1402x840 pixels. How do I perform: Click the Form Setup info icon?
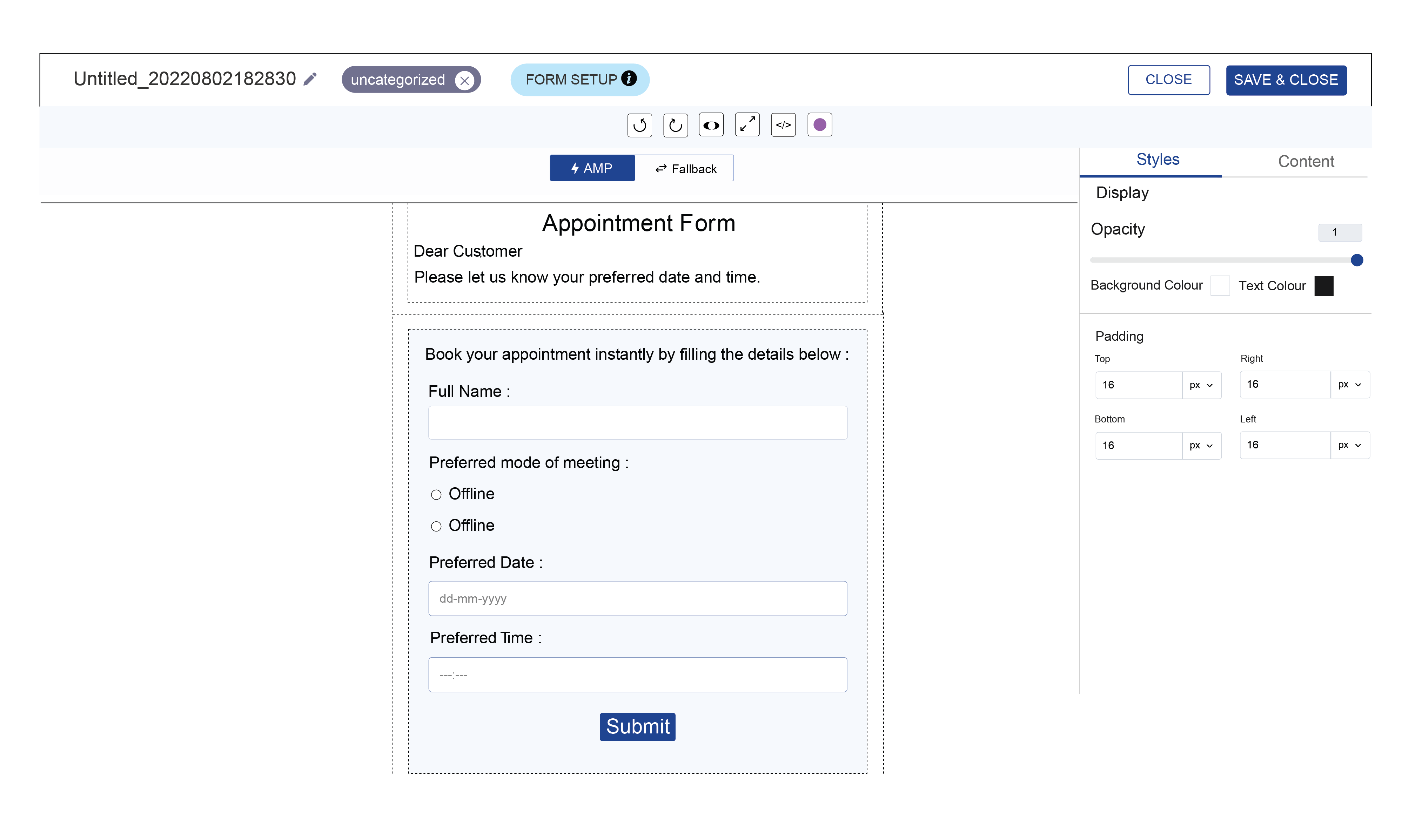pos(629,79)
